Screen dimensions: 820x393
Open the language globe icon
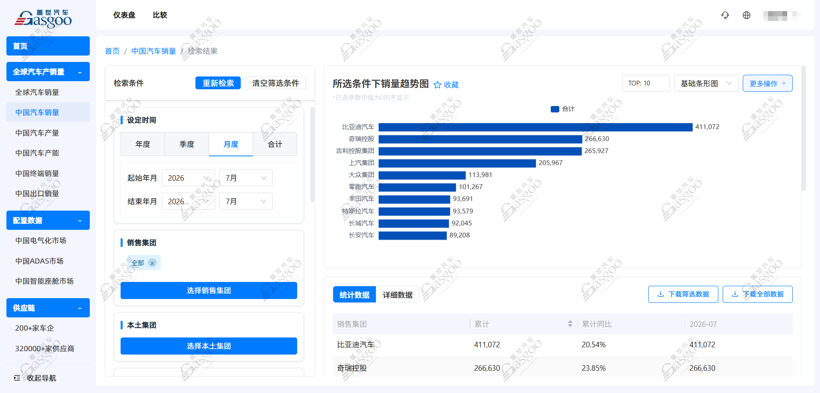(x=746, y=15)
